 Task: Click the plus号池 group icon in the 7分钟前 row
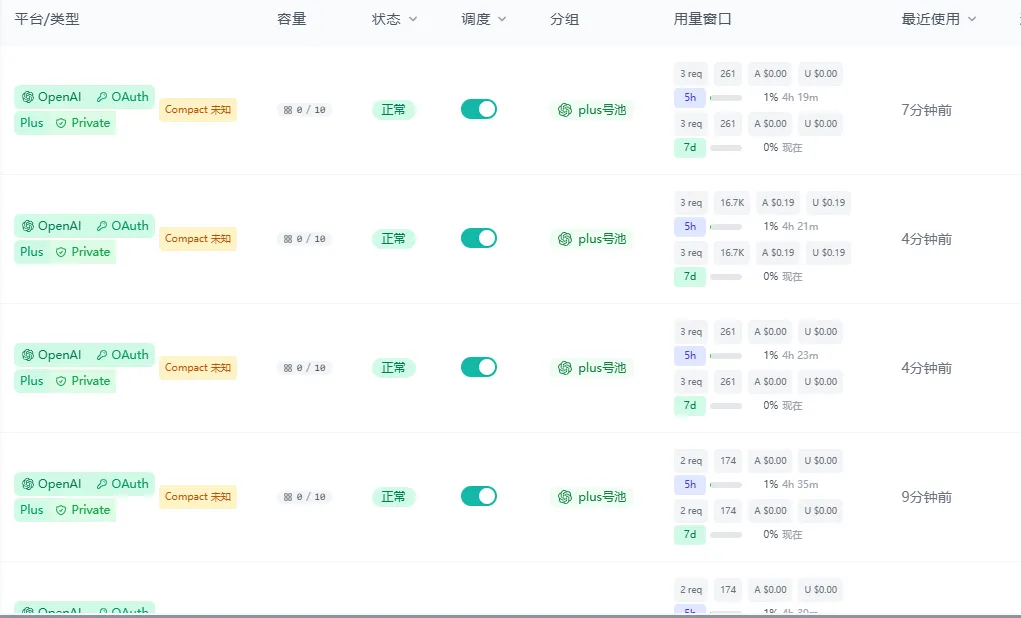coord(565,110)
